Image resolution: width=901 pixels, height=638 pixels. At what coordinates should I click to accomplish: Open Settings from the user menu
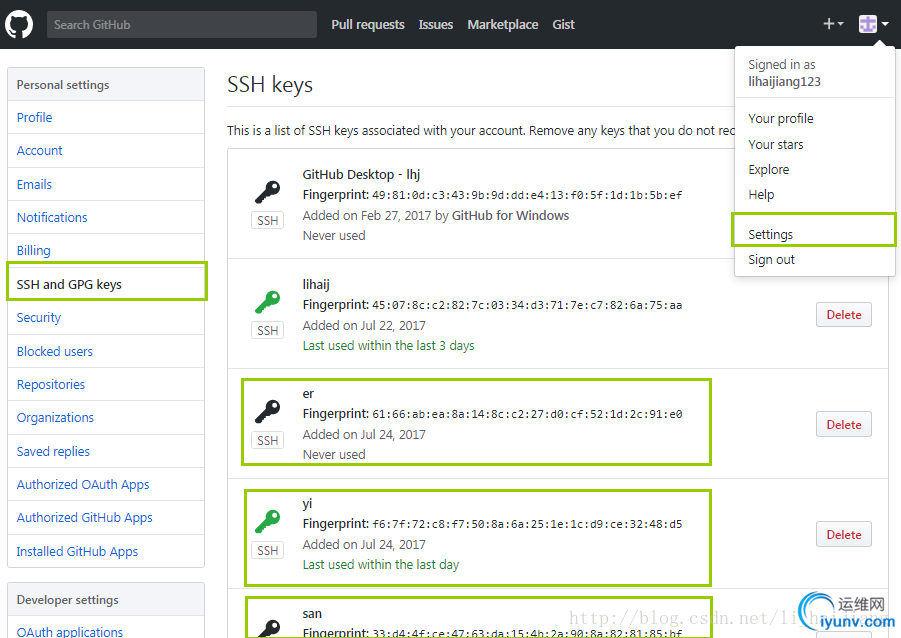(x=770, y=235)
